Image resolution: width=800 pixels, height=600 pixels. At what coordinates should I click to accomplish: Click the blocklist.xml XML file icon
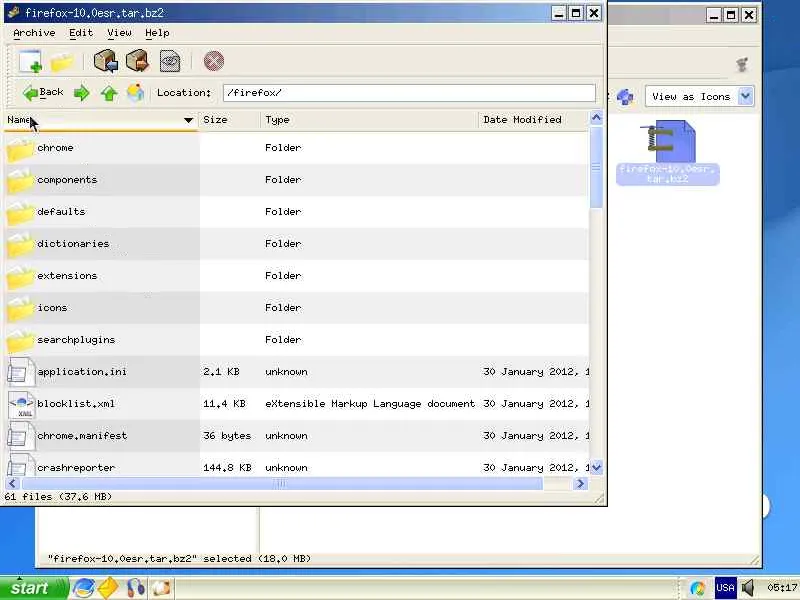21,404
